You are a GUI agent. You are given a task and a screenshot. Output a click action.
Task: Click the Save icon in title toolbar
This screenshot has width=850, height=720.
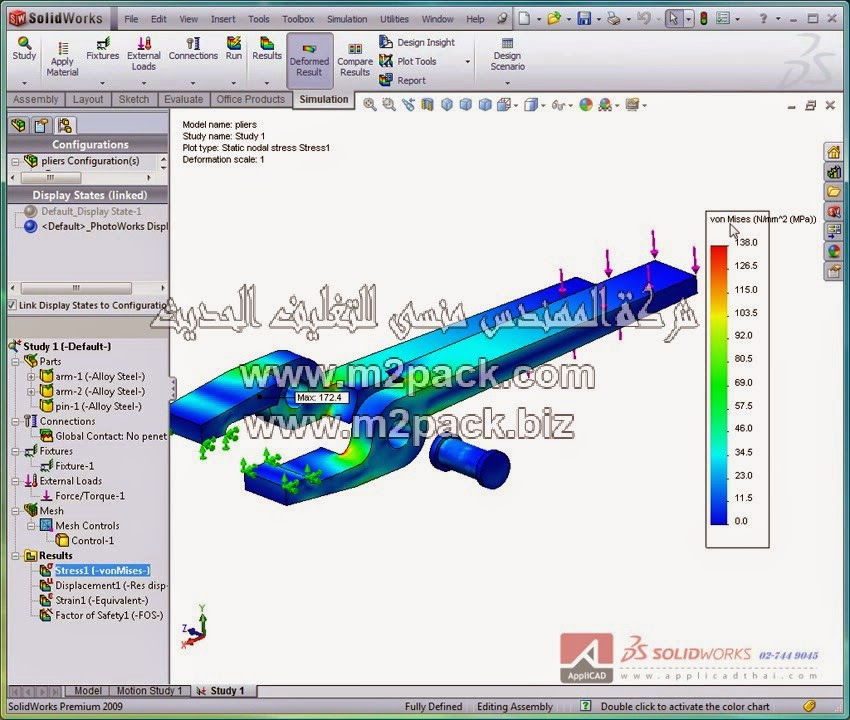click(x=584, y=19)
